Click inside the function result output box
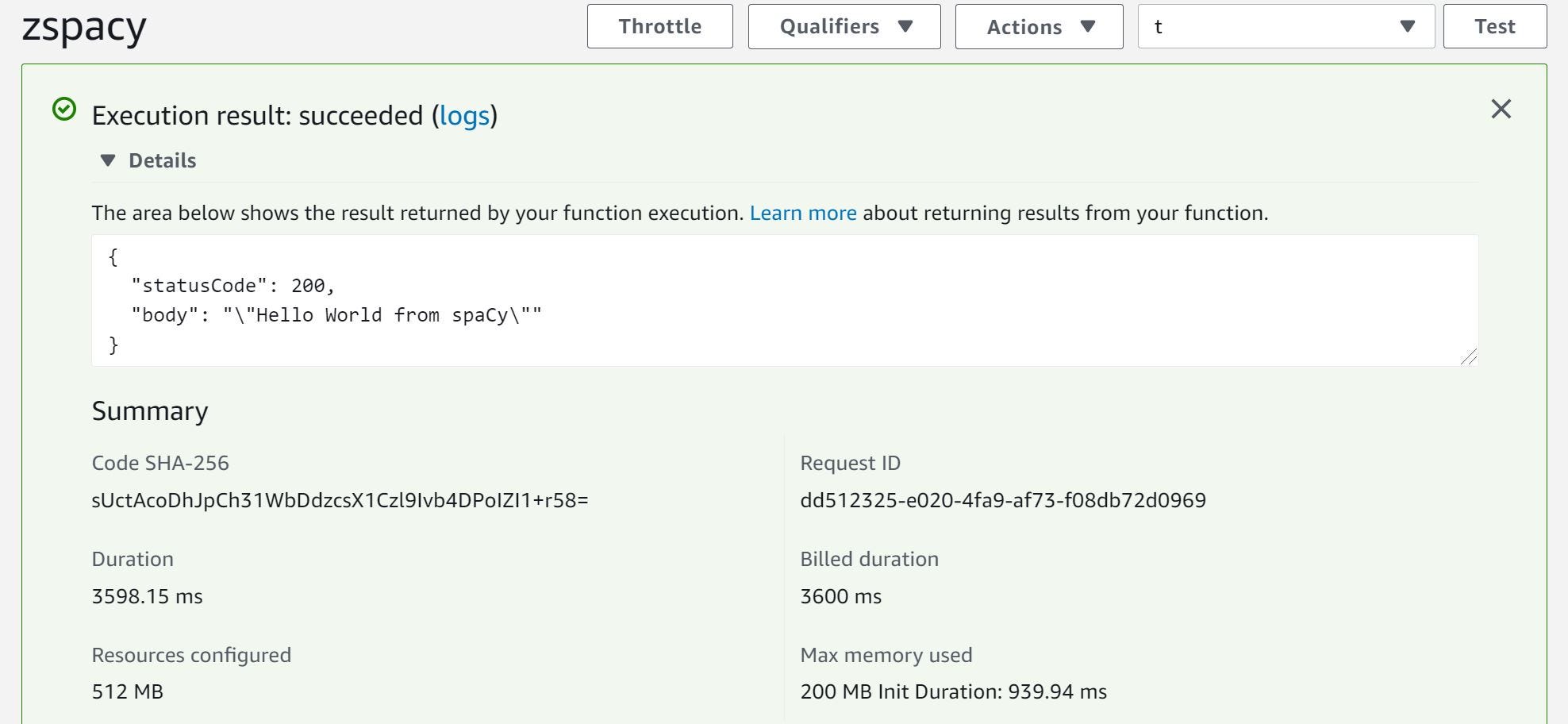 coord(784,300)
